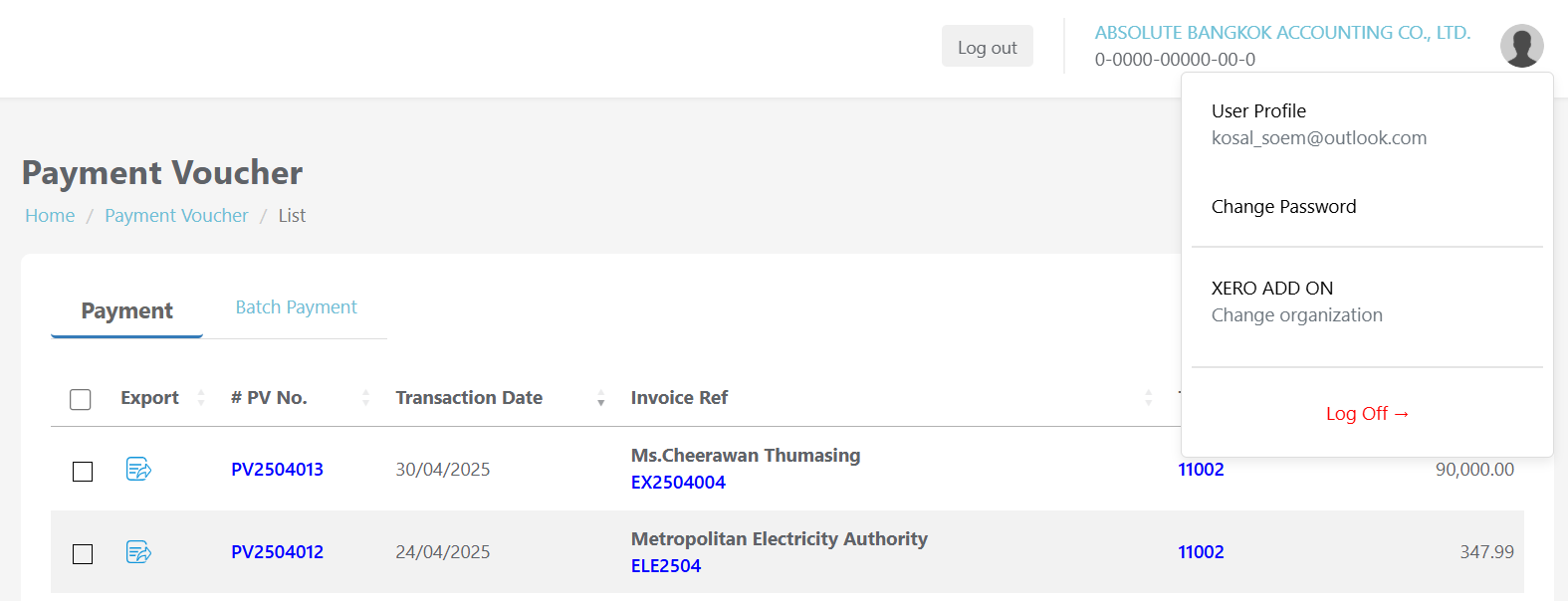1568x601 pixels.
Task: Click the user avatar profile icon
Action: click(x=1521, y=46)
